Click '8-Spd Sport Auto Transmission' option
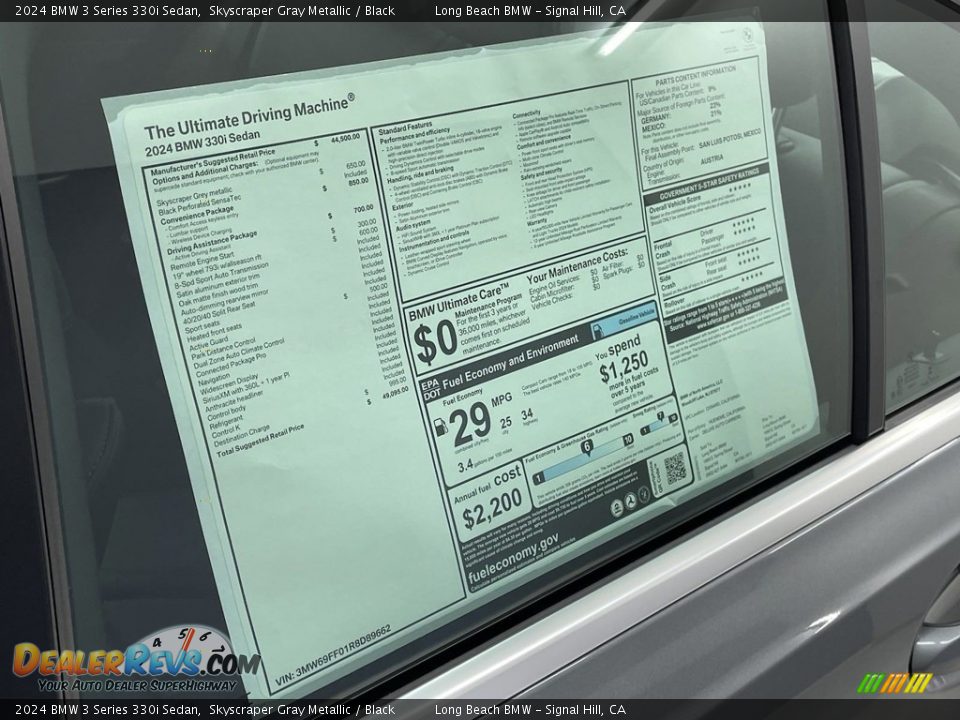Screen dimensions: 960x720 [x=222, y=276]
